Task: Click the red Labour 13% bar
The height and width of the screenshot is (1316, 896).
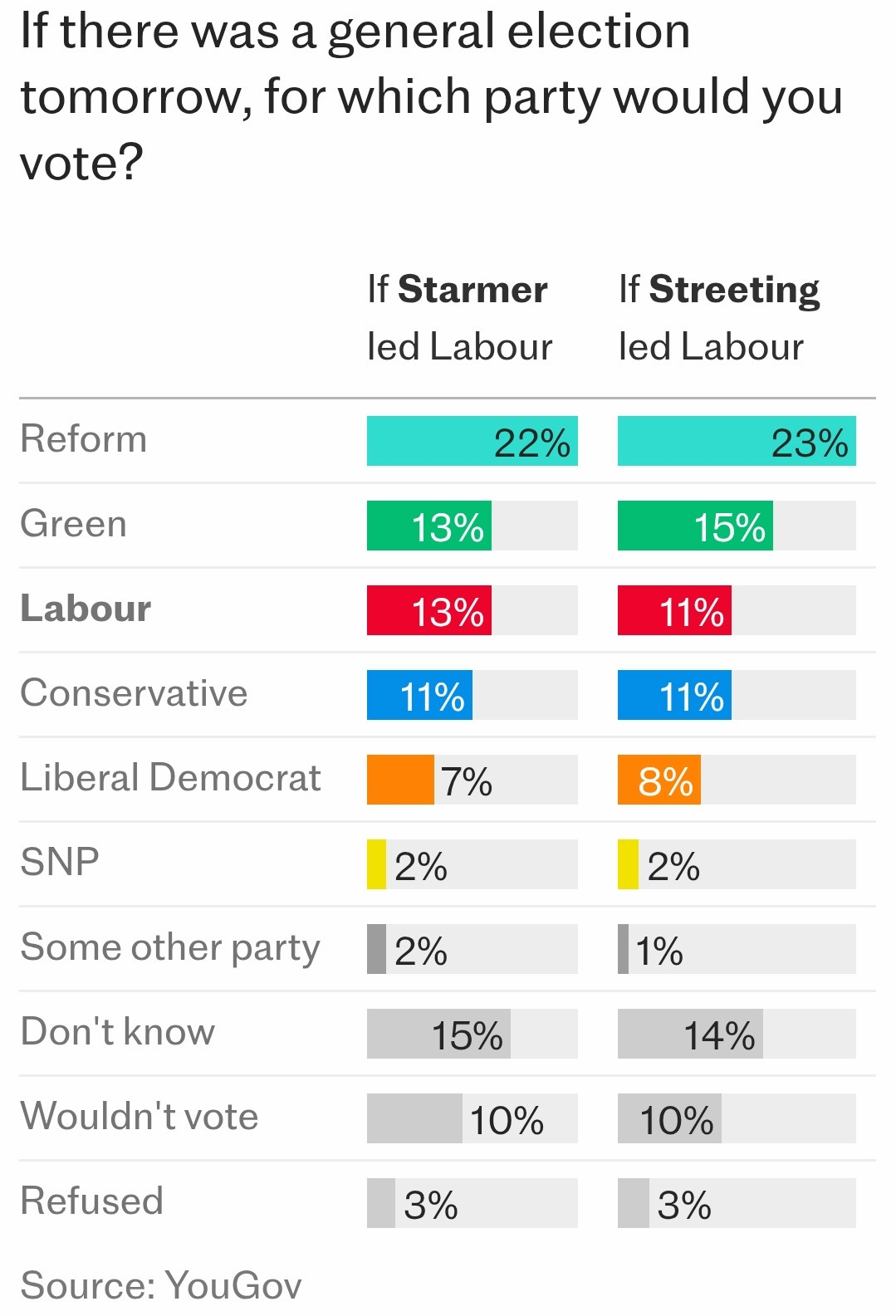Action: 428,610
